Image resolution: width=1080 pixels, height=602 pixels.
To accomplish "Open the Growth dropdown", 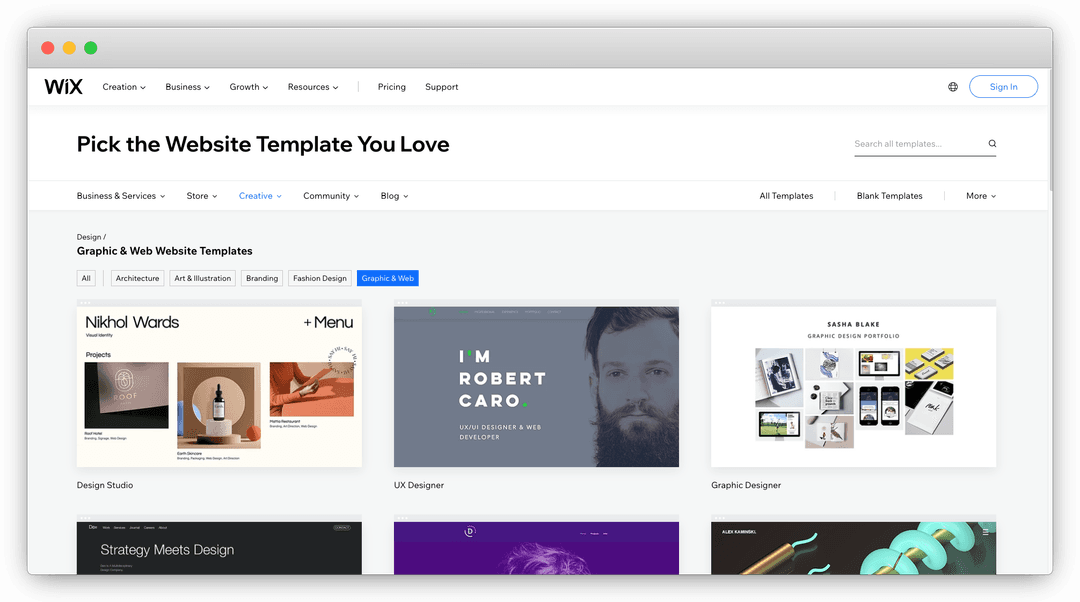I will (249, 87).
